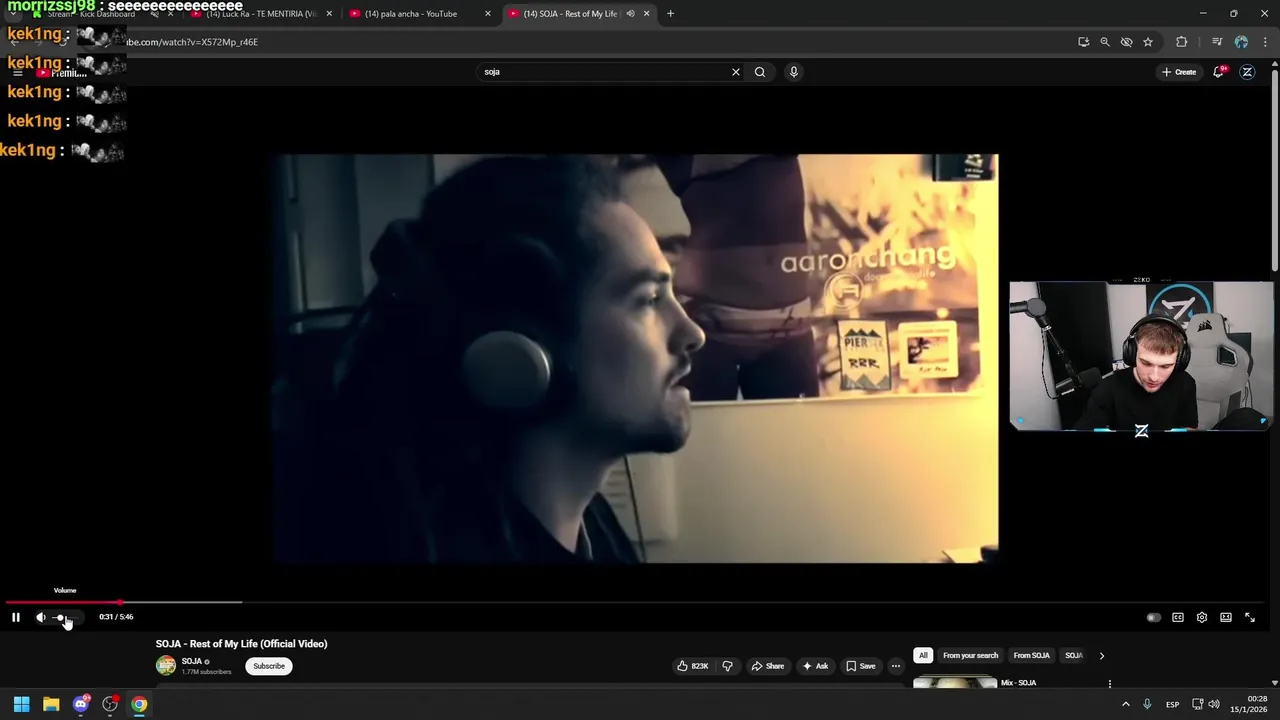The image size is (1280, 720).
Task: Open the Chrome profile avatar
Action: click(x=1241, y=42)
